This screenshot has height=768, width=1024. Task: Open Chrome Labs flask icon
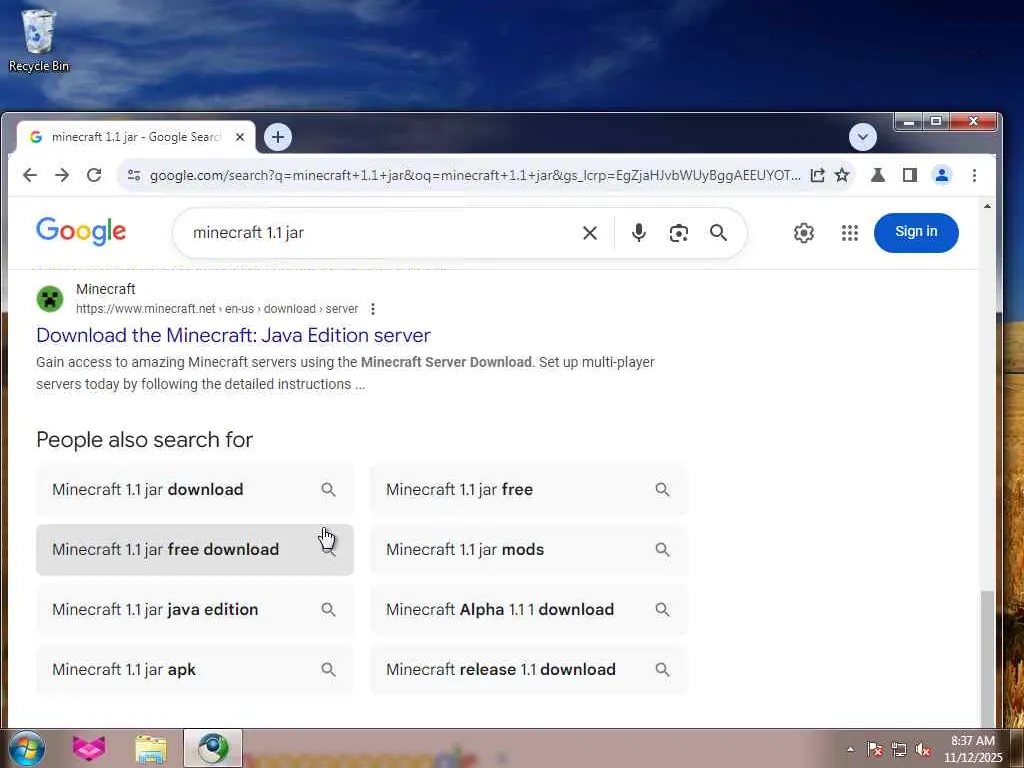pos(878,175)
